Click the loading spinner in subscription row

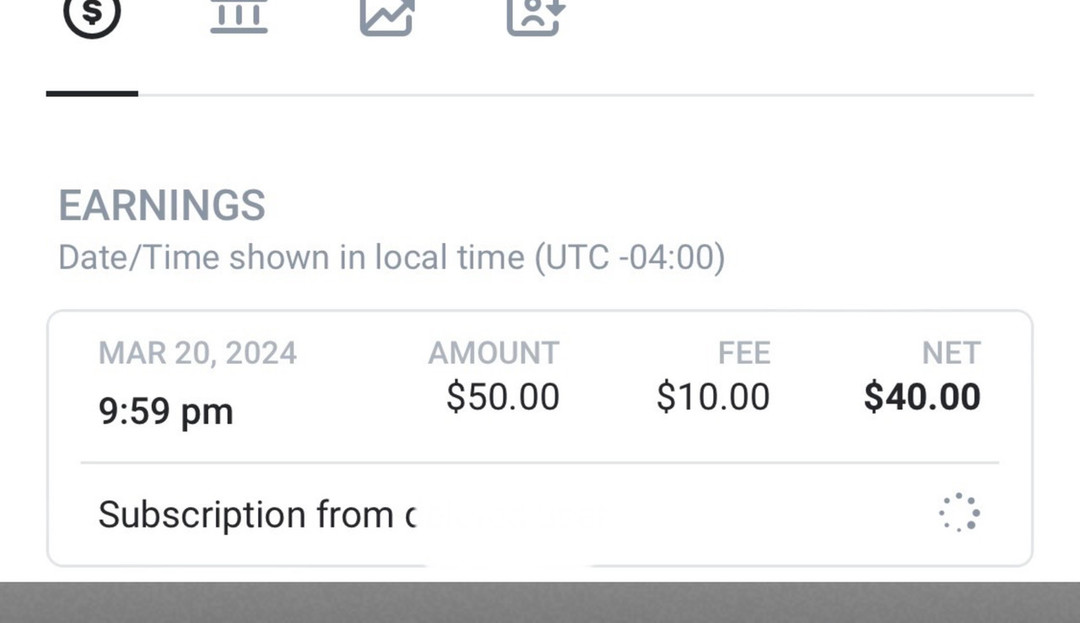959,512
